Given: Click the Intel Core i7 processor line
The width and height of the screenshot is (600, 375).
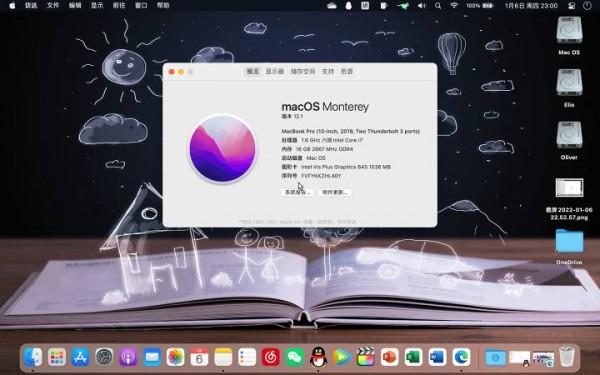Looking at the screenshot, I should 322,140.
